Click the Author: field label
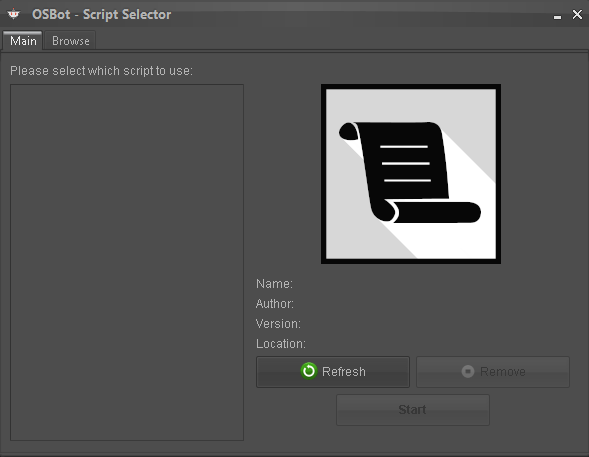Image resolution: width=589 pixels, height=457 pixels. coord(275,303)
